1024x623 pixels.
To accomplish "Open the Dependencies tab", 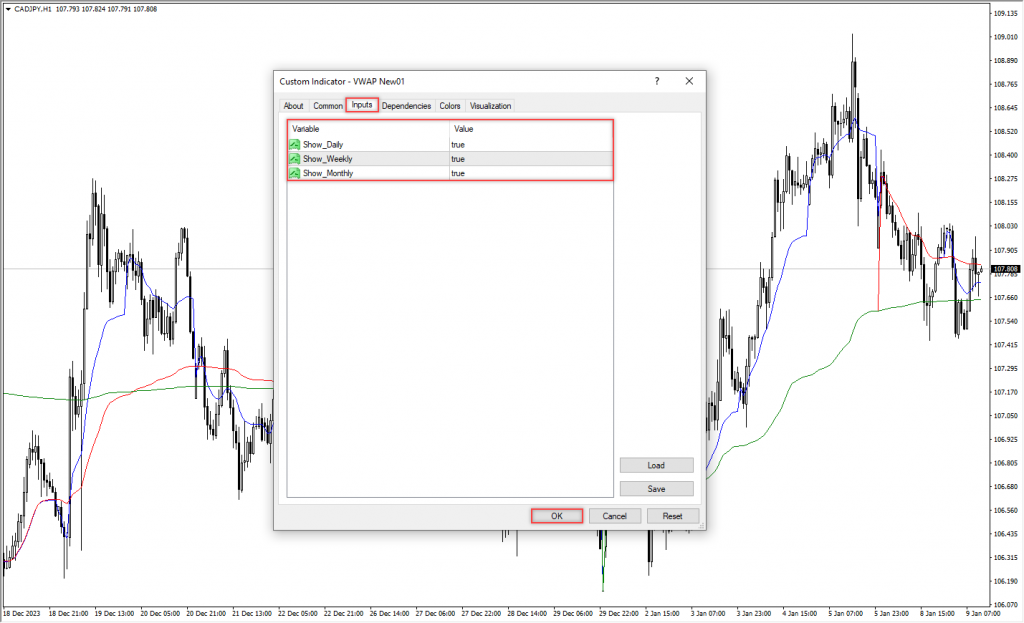I will click(x=406, y=106).
